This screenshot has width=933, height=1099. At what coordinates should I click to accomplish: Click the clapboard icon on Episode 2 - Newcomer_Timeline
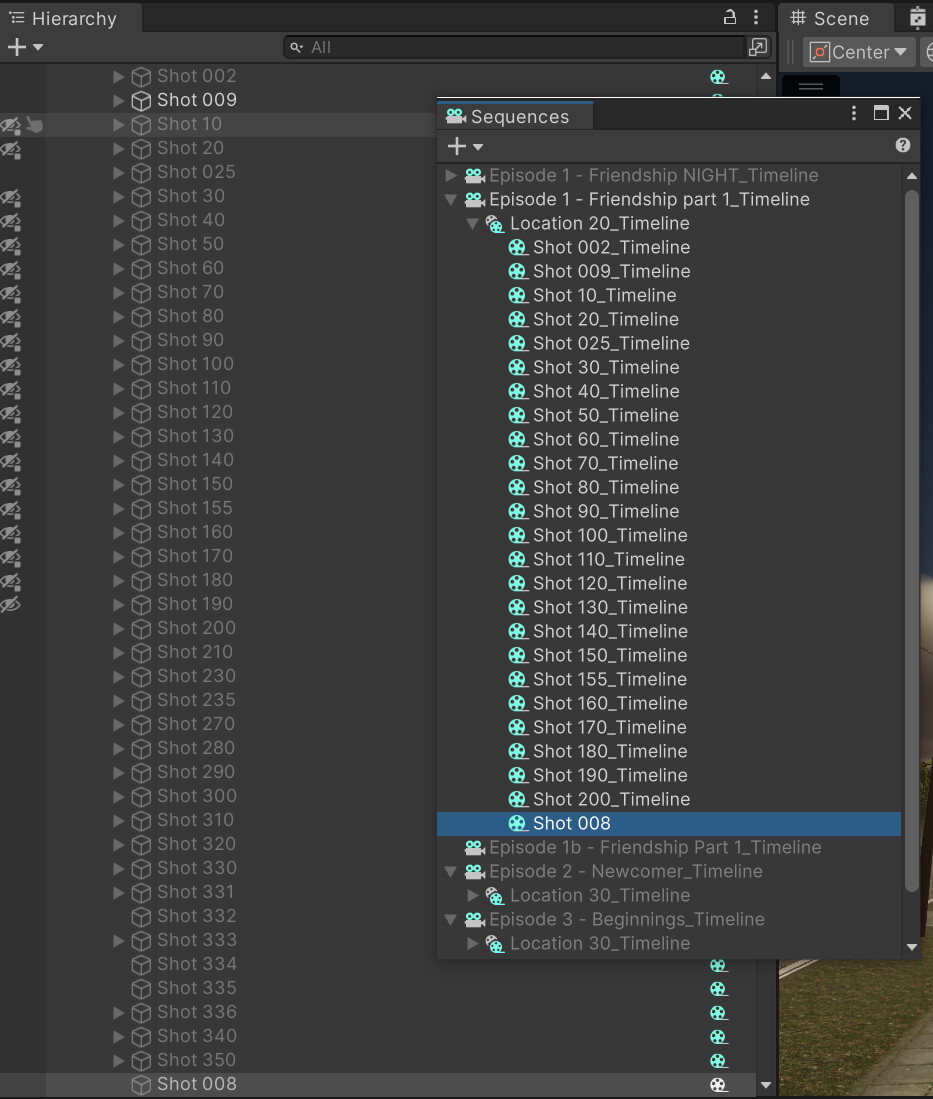[x=474, y=871]
